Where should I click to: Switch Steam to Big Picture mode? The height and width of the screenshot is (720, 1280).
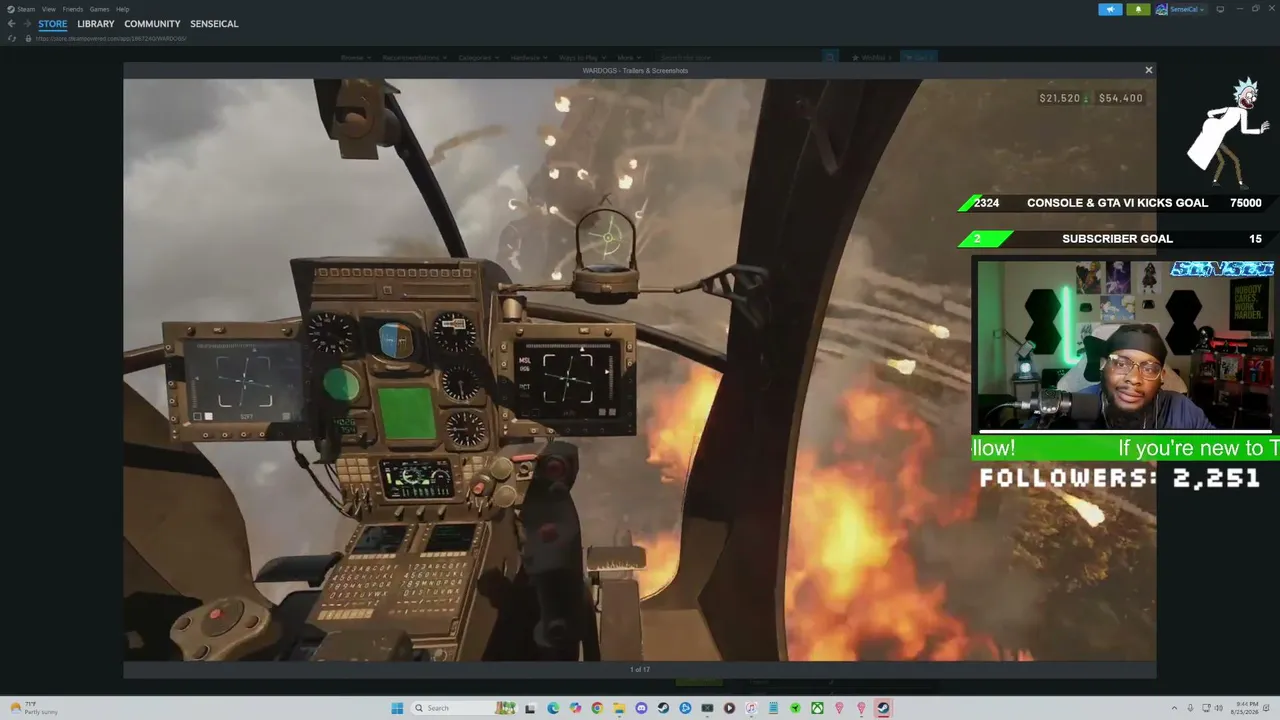point(1220,9)
